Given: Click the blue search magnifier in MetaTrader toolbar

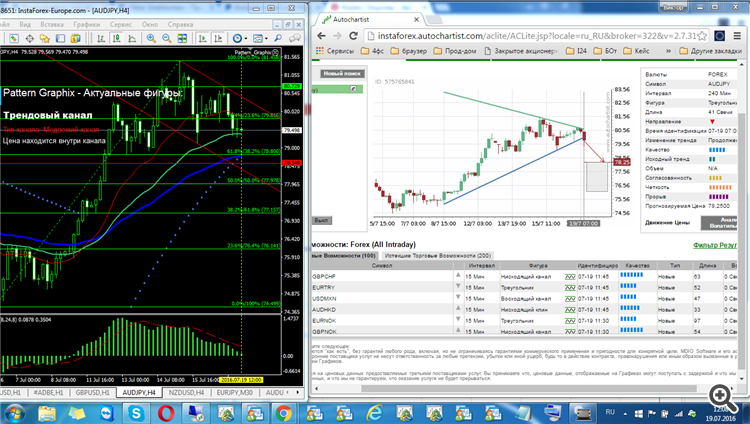Looking at the screenshot, I should pyautogui.click(x=278, y=38).
